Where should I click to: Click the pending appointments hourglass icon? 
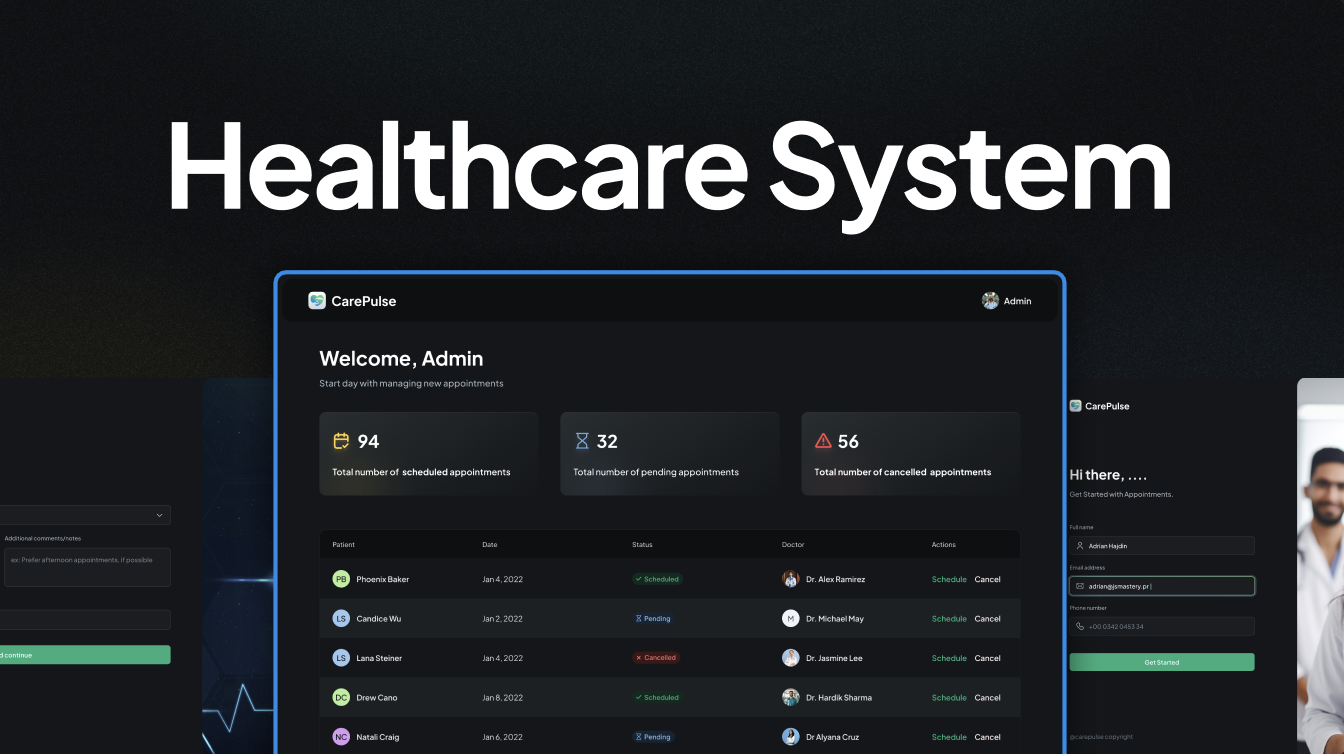582,441
